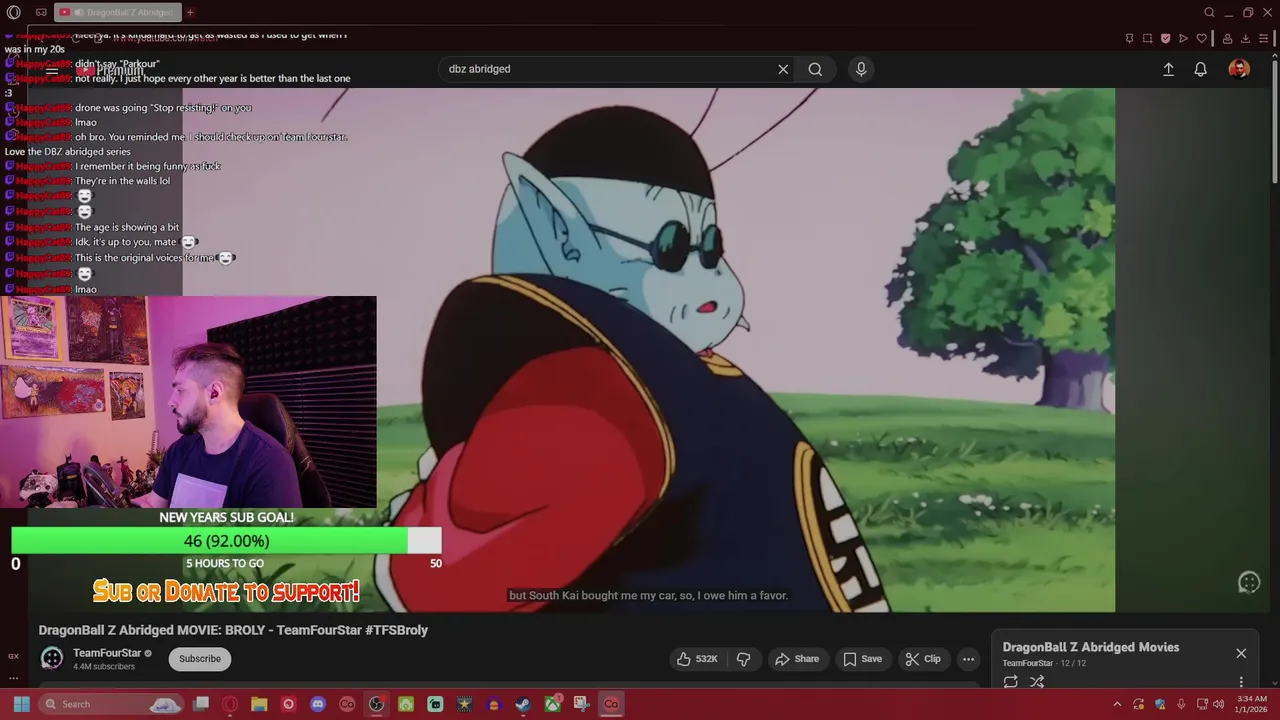This screenshot has height=720, width=1280.
Task: Click the browser send/flow arrow icon
Action: click(x=1183, y=39)
